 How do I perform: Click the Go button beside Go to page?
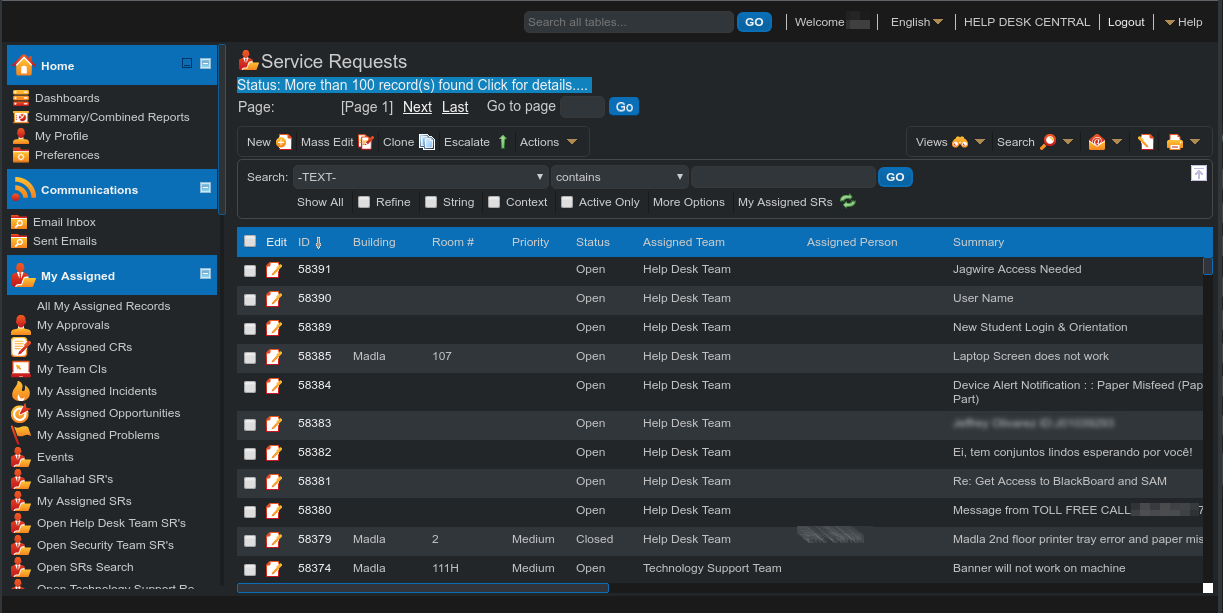[x=624, y=106]
